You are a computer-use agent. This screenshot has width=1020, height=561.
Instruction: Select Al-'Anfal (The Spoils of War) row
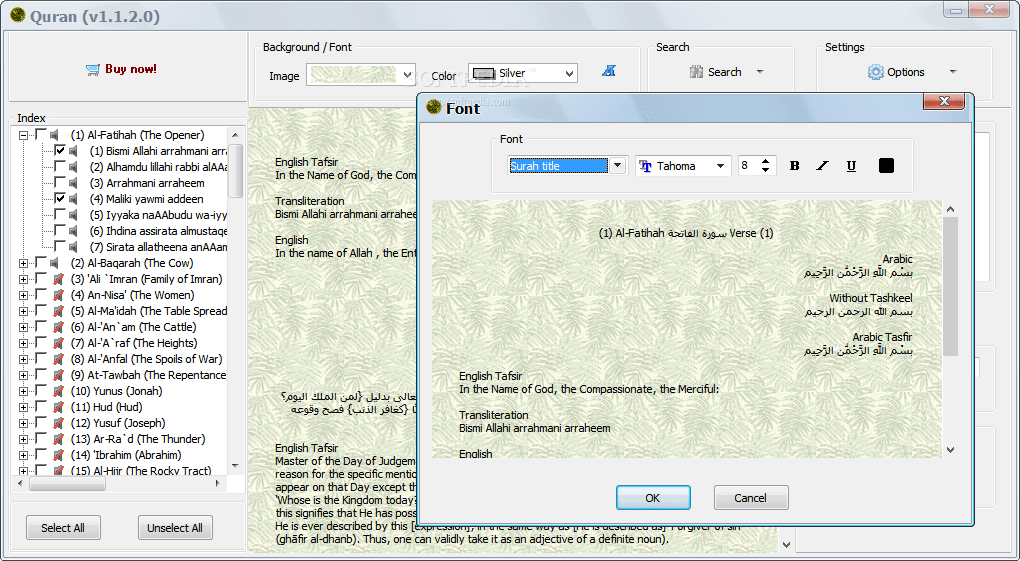146,359
